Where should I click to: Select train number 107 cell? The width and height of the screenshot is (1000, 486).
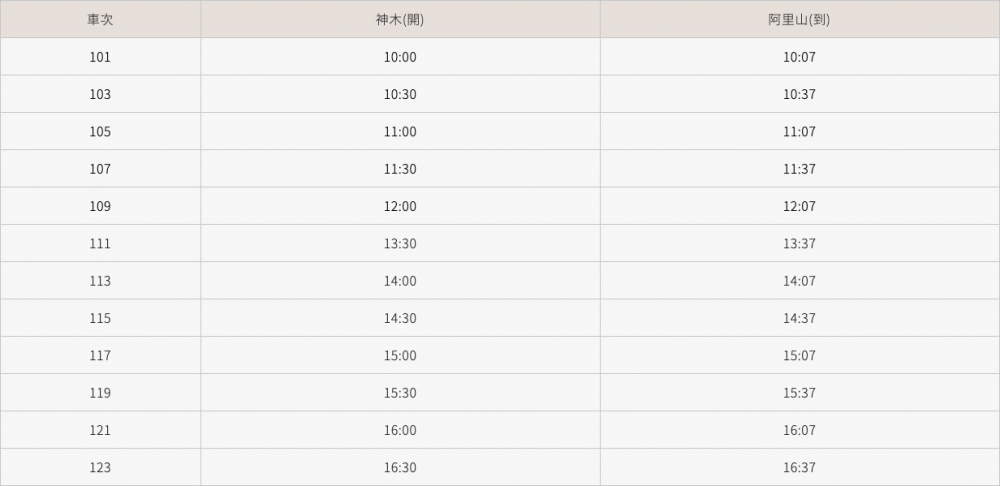point(100,169)
